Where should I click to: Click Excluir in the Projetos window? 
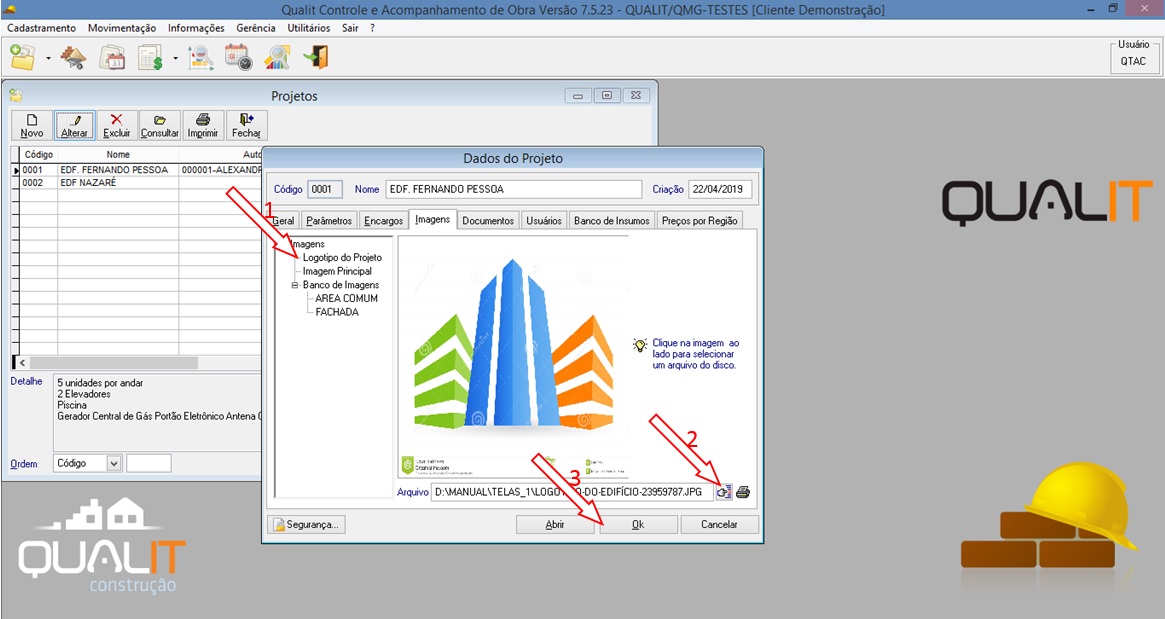coord(117,126)
